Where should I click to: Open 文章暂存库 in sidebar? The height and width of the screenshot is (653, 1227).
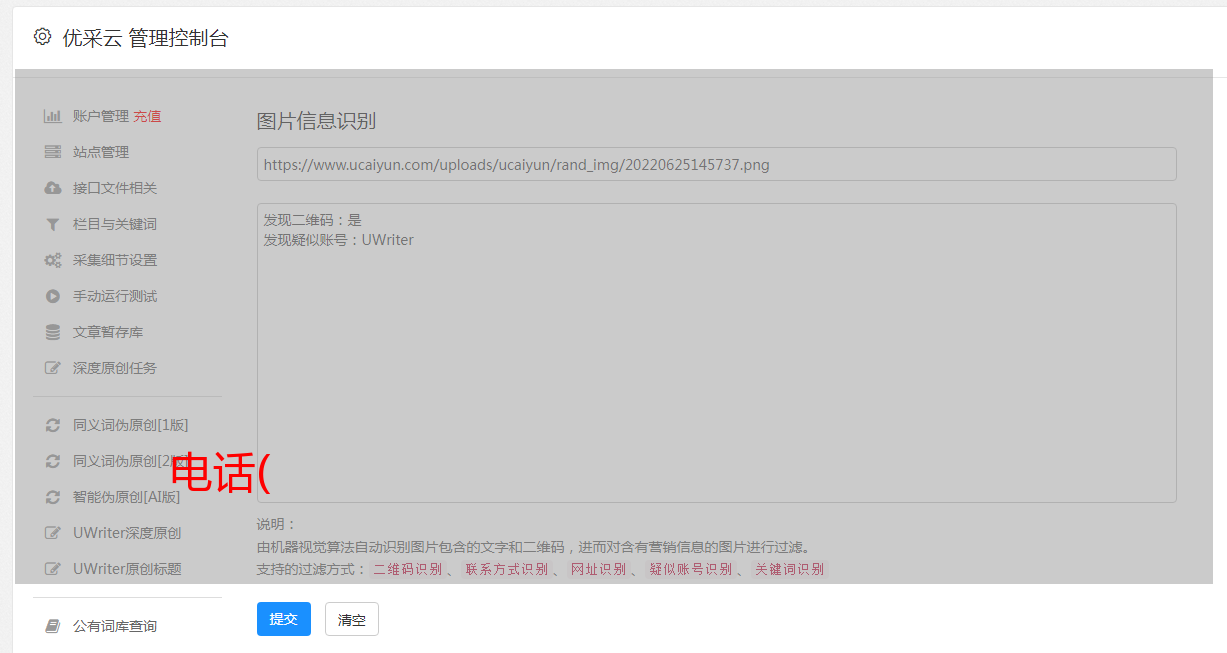click(x=108, y=332)
